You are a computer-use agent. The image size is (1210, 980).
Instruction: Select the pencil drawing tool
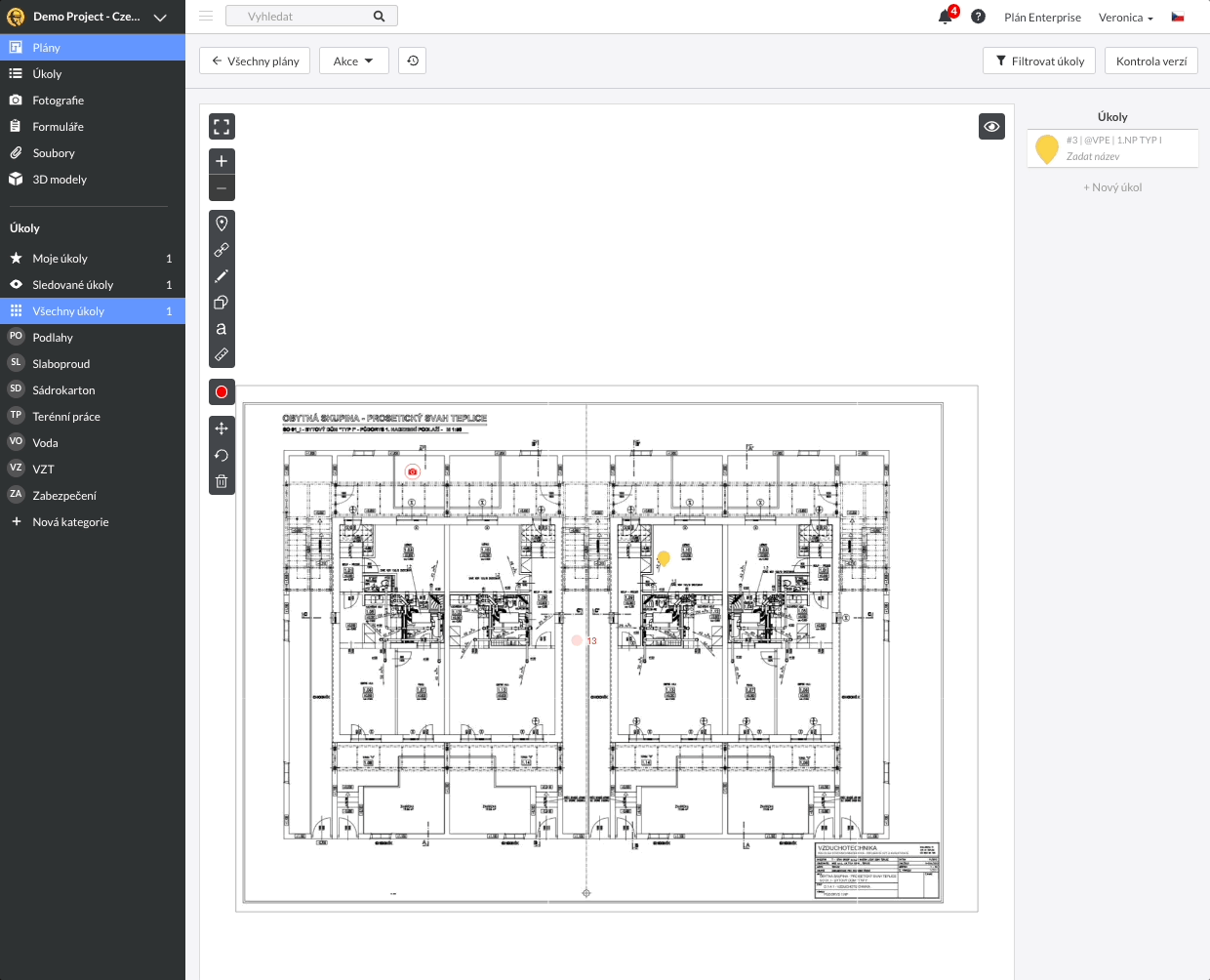pyautogui.click(x=222, y=276)
